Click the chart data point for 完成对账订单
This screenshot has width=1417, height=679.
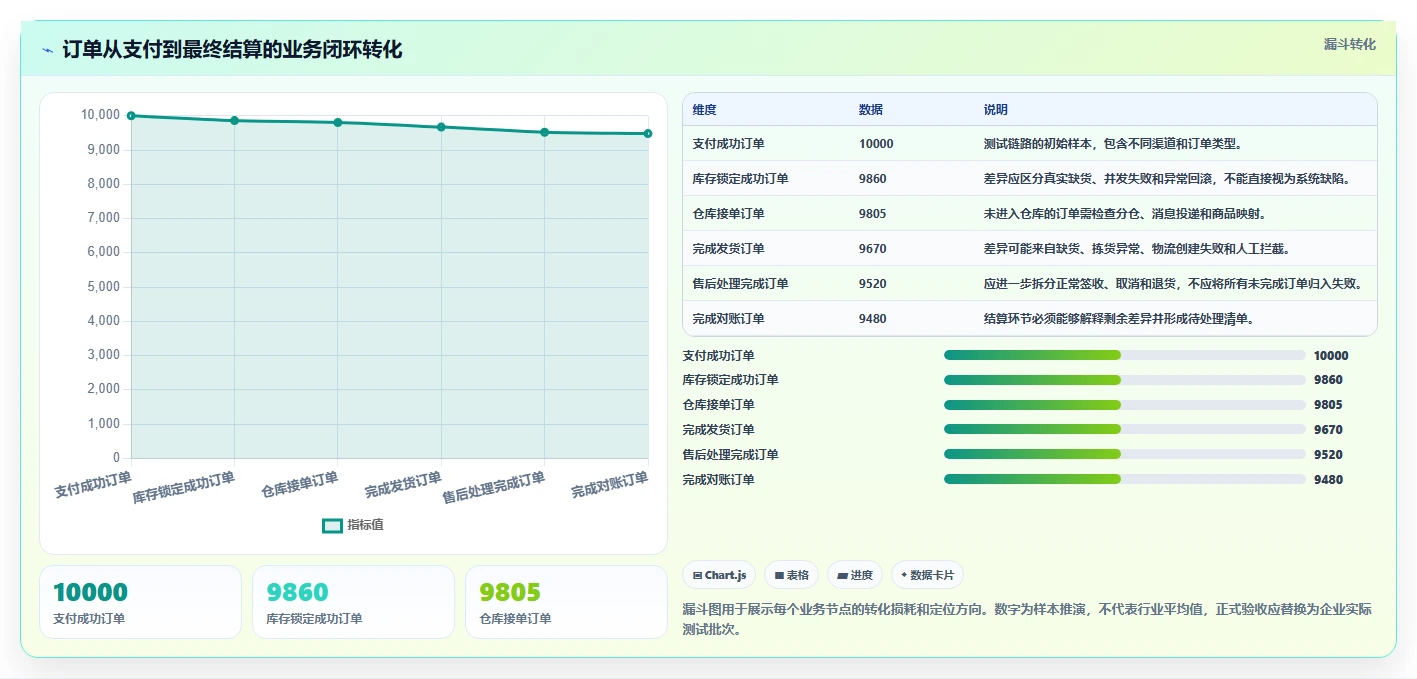[648, 134]
